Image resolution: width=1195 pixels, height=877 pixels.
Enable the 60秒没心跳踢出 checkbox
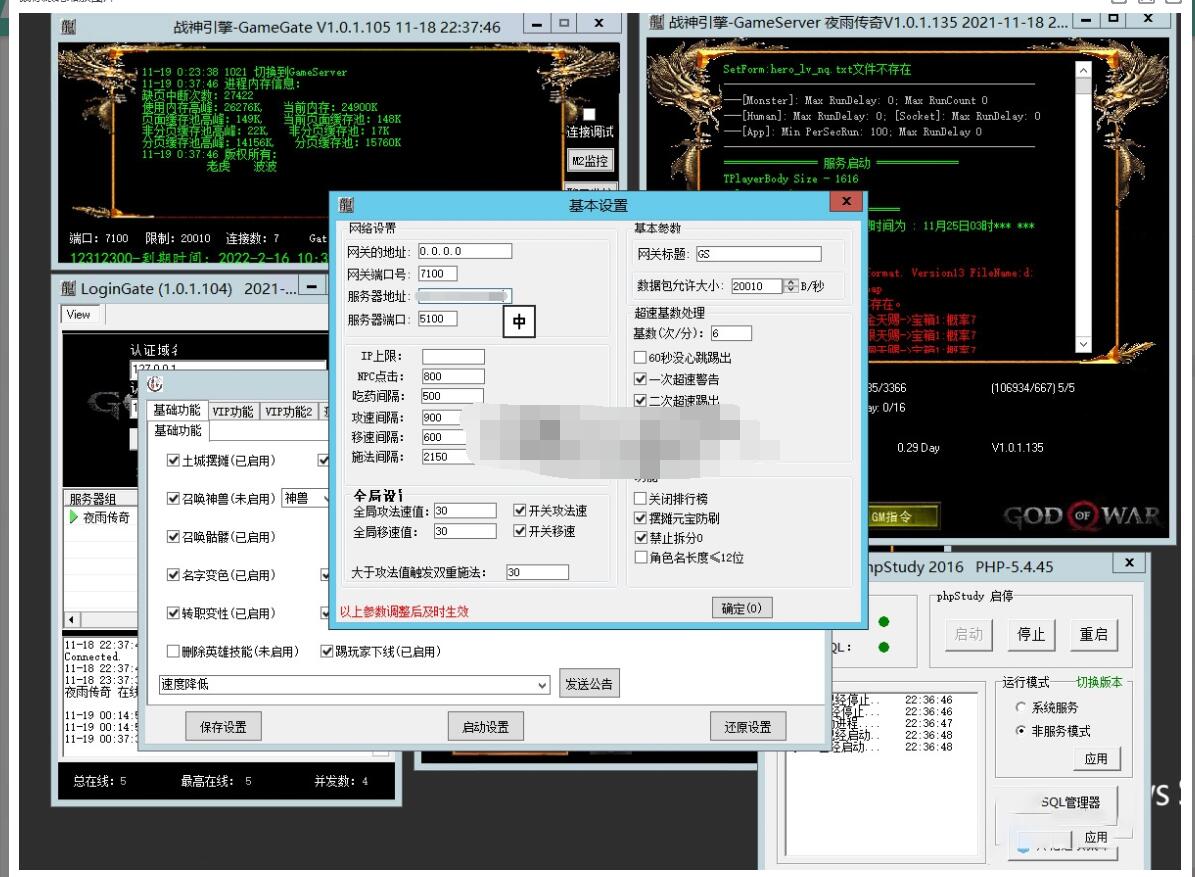pos(641,358)
